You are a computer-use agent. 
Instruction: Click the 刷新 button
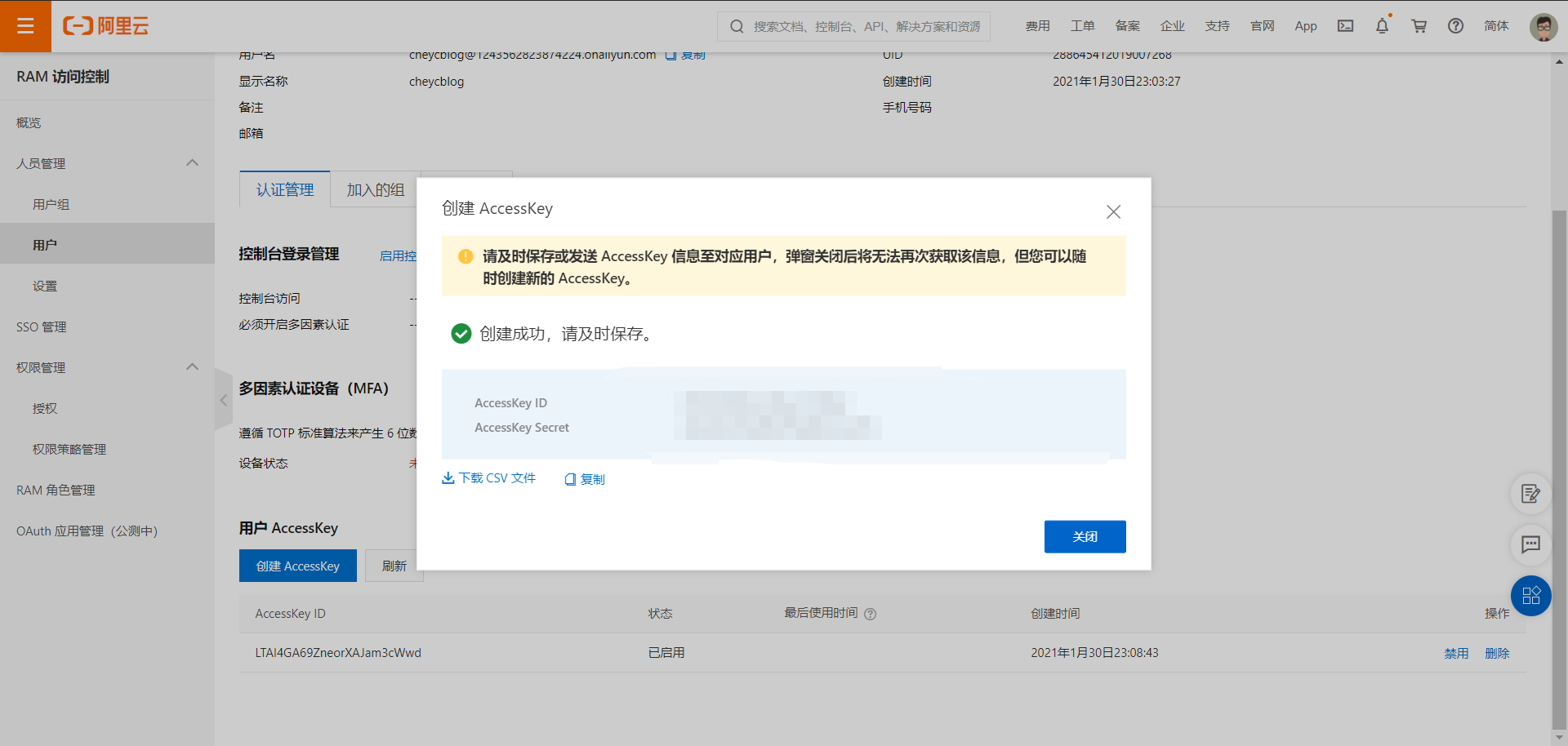tap(394, 566)
